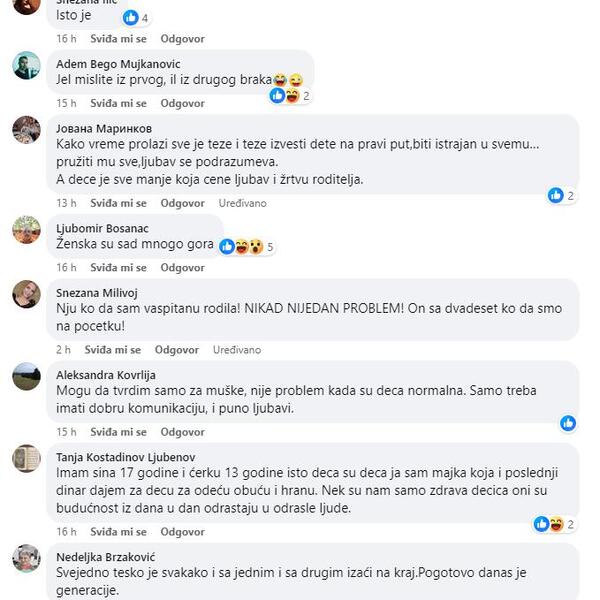Click Snezana Milivoj's profile photo

click(27, 294)
